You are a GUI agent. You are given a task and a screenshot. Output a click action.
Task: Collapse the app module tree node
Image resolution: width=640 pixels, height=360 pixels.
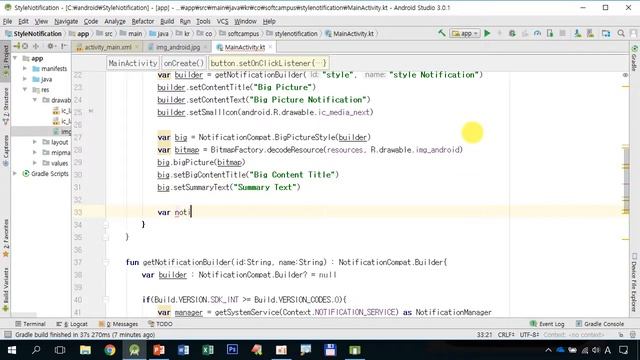[16, 58]
